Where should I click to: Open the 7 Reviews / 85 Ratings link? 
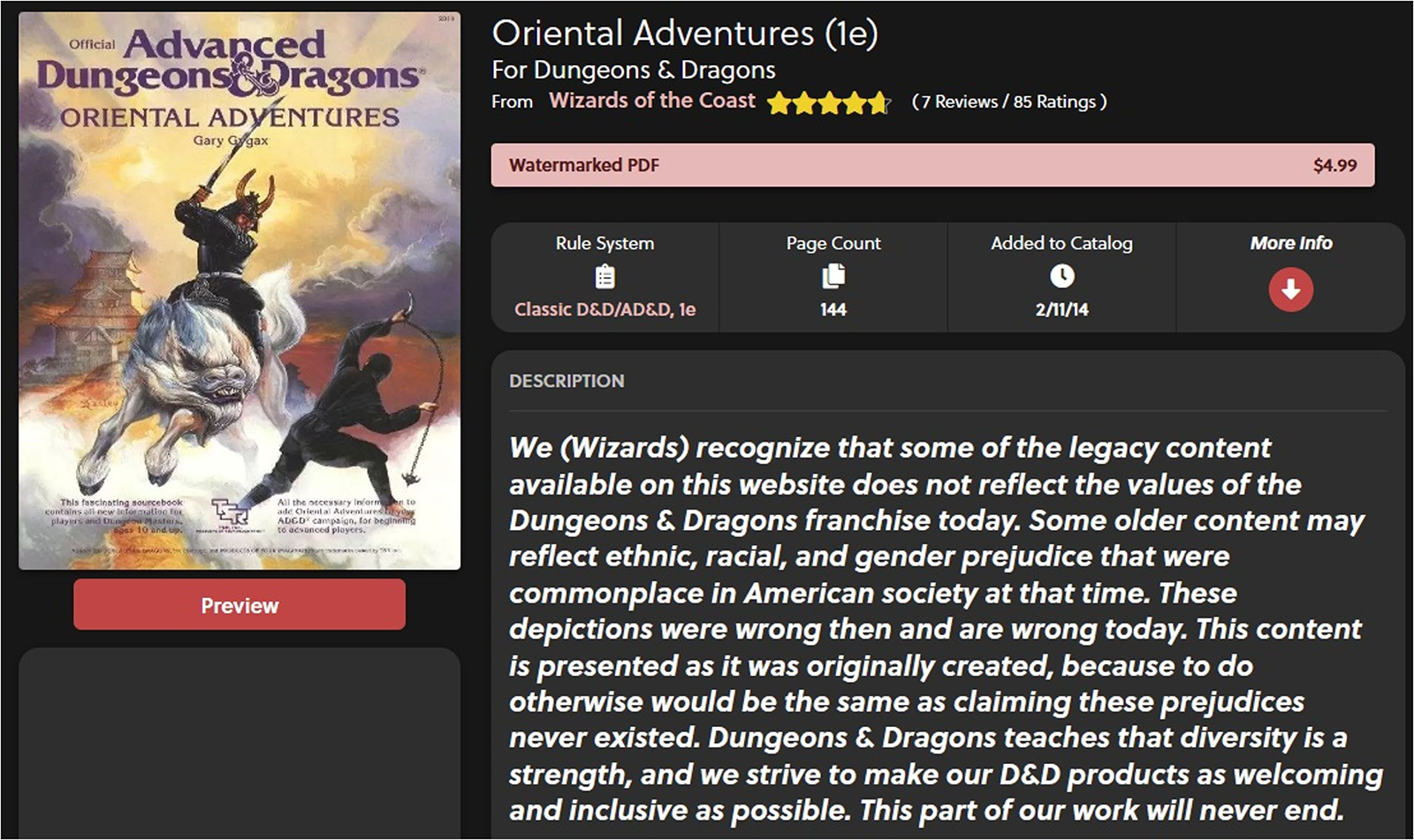(1009, 102)
